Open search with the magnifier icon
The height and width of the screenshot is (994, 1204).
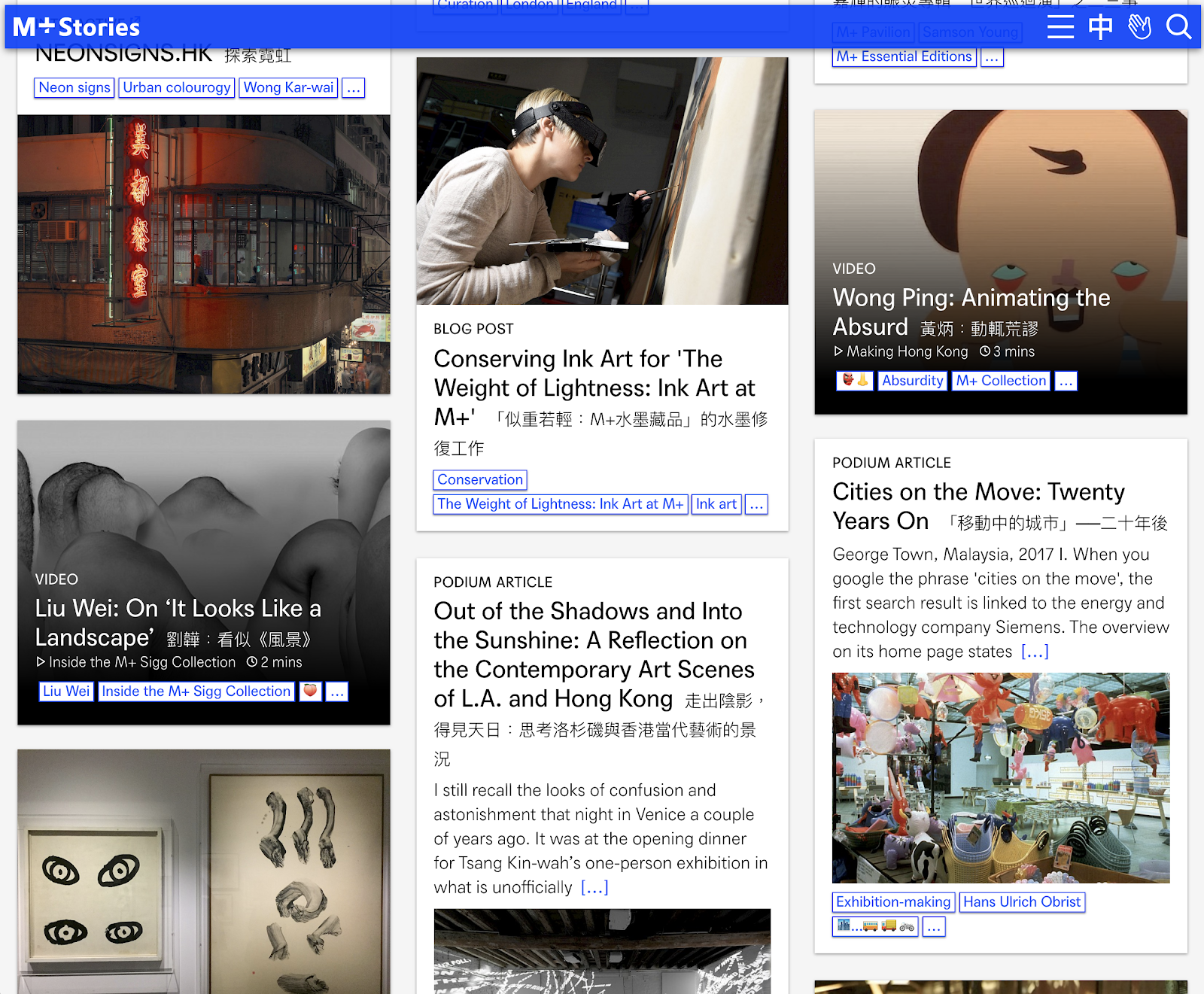tap(1178, 27)
